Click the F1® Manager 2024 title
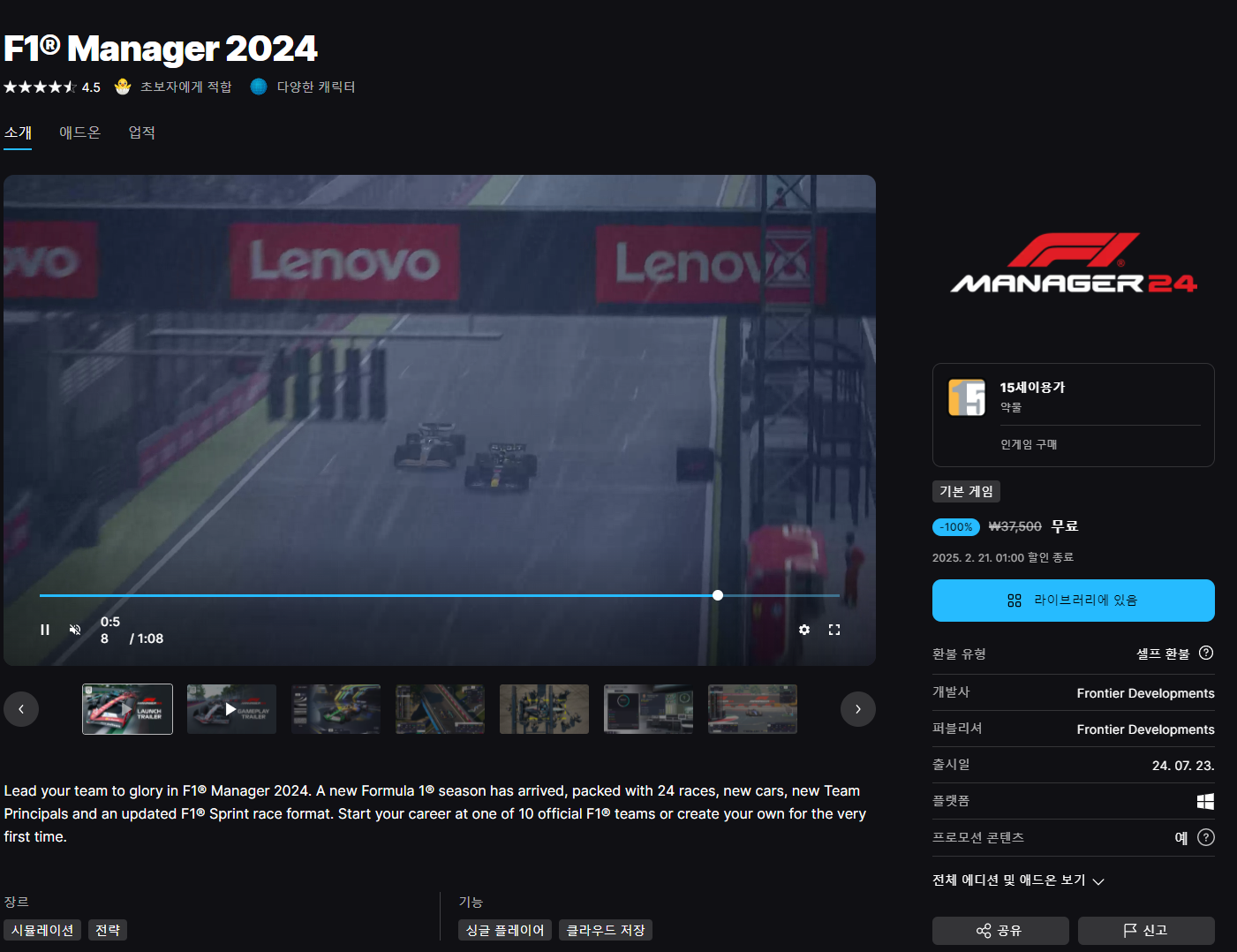 pos(160,49)
